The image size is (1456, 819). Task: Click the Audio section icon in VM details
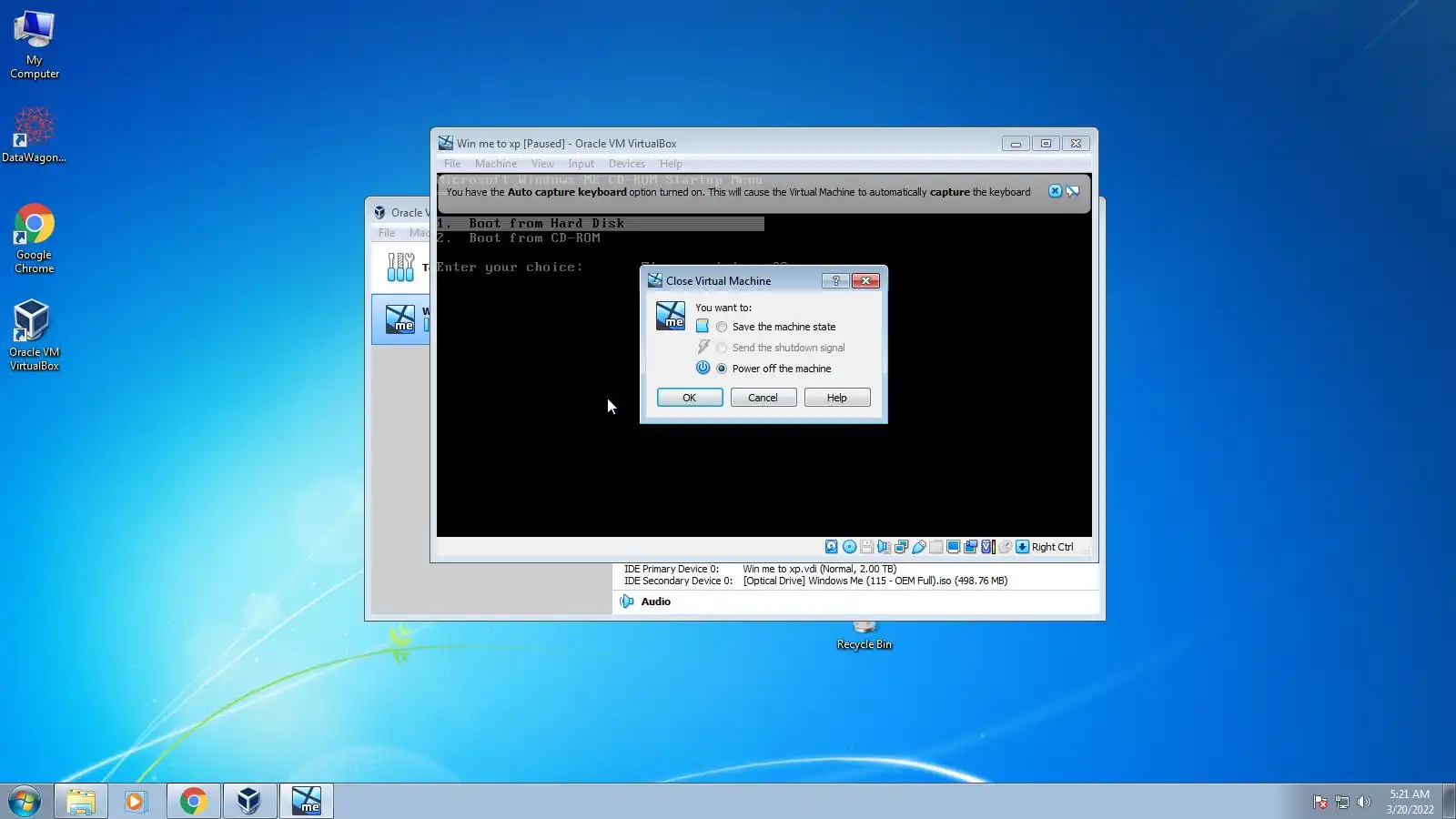point(626,602)
